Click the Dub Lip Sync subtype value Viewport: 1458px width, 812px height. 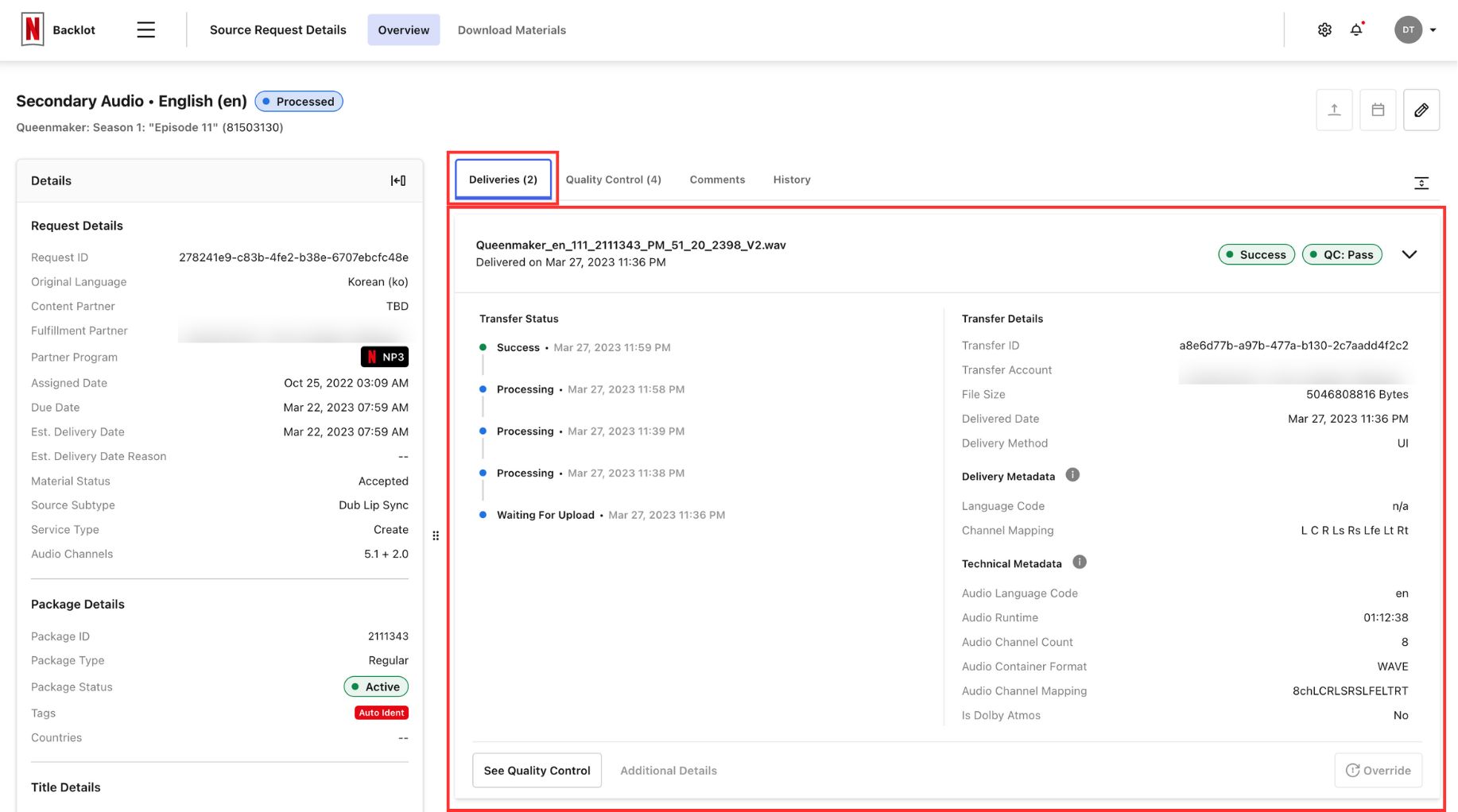374,505
